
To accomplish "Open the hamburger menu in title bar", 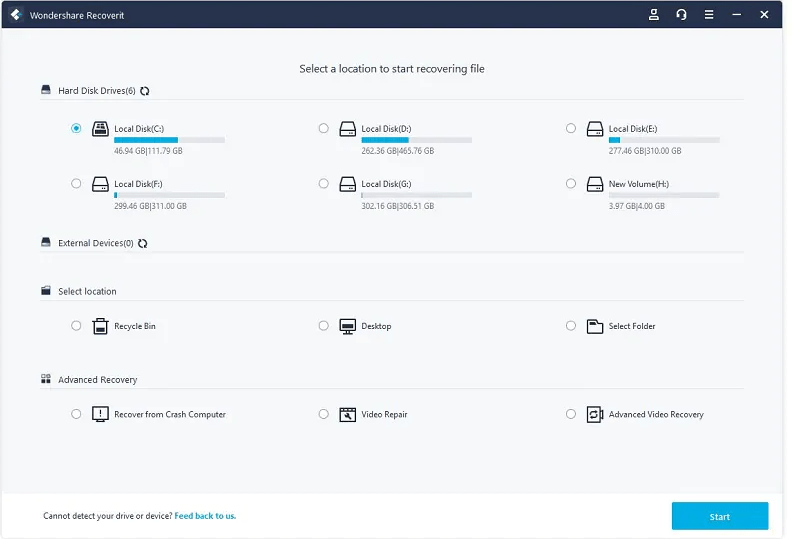I will click(709, 14).
